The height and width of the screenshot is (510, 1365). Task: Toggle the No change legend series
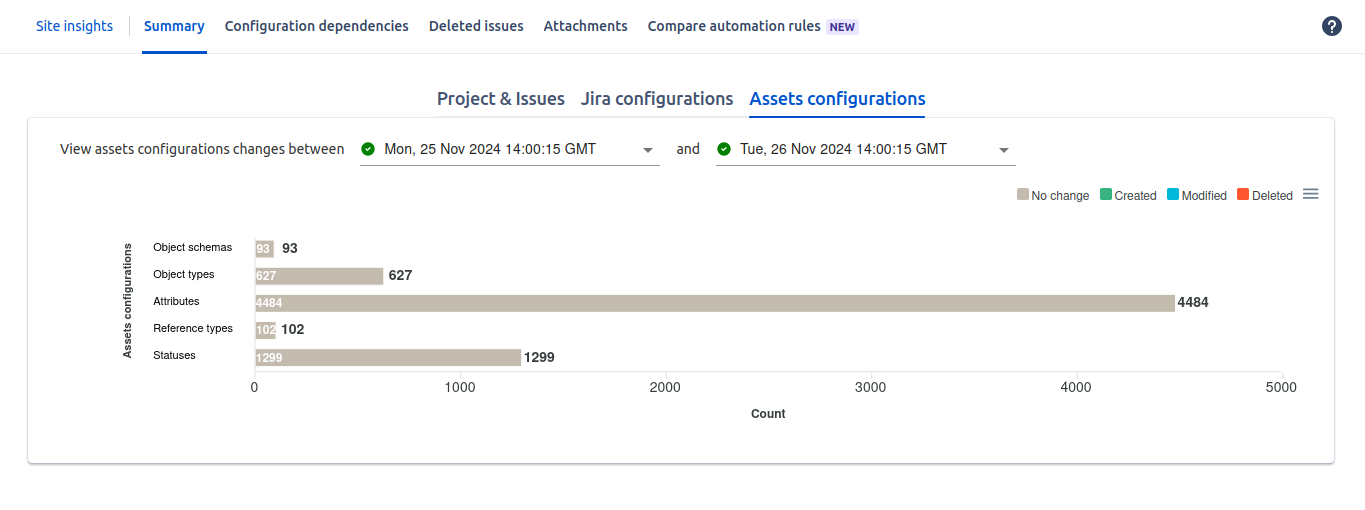pyautogui.click(x=1053, y=196)
